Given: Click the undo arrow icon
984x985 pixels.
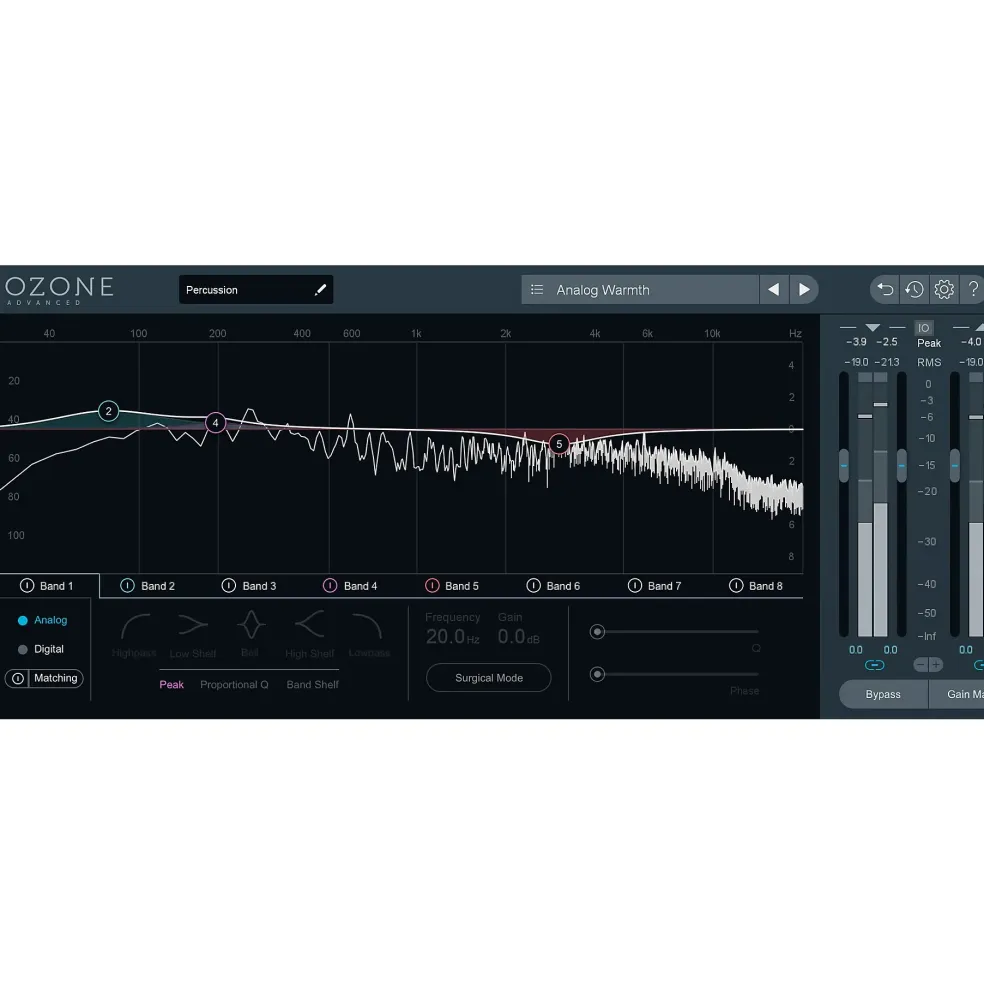Looking at the screenshot, I should click(x=885, y=289).
